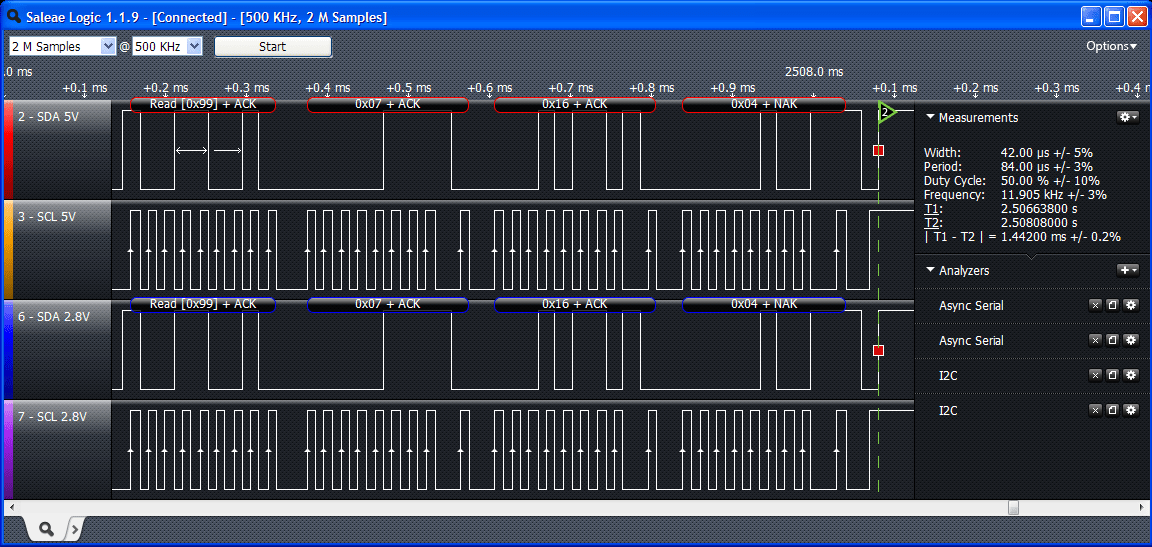Click the horizontal scrollbar thumb

point(1013,507)
